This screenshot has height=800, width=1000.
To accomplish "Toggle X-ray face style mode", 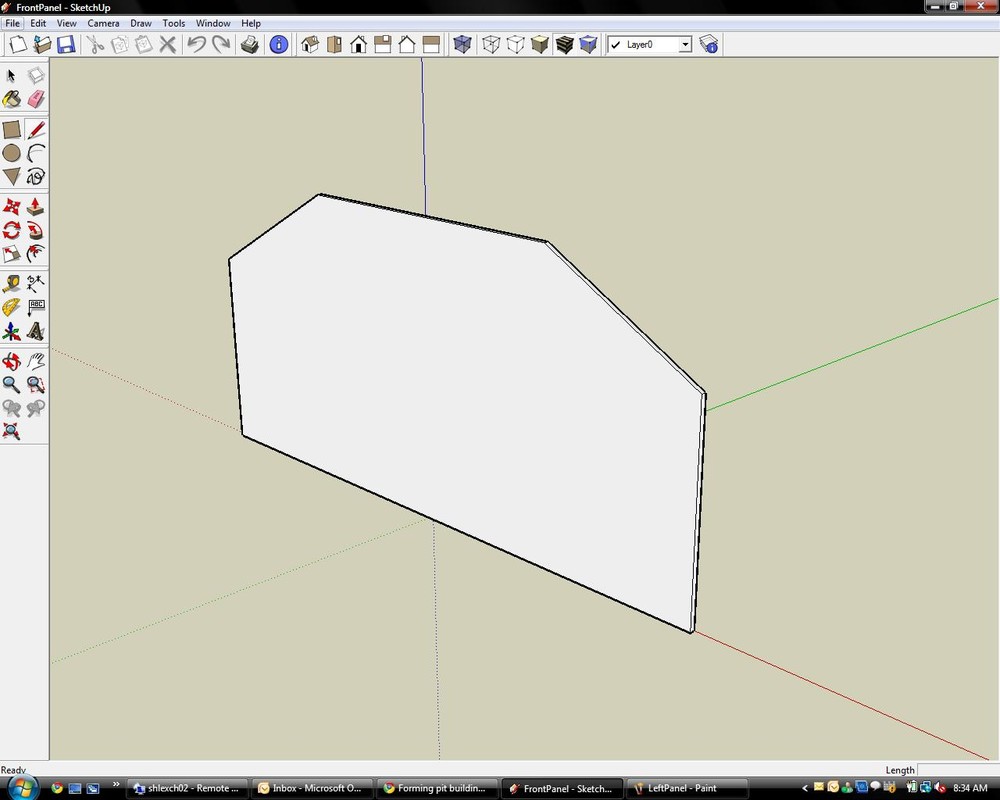I will tap(462, 44).
